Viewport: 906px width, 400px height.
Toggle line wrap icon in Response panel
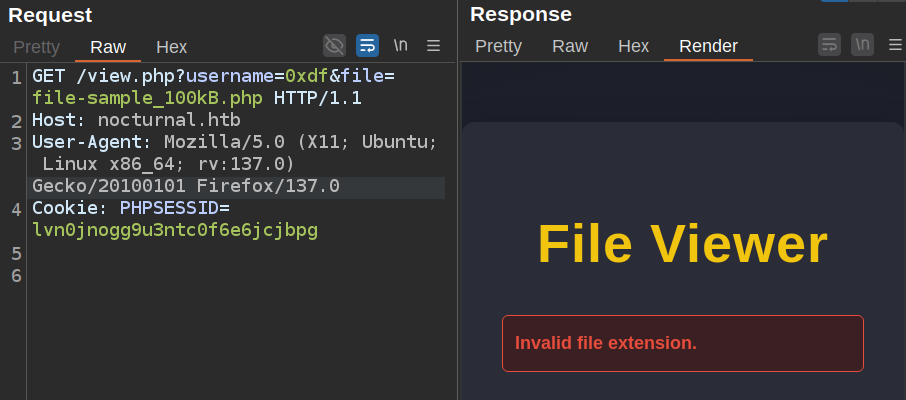[x=829, y=45]
